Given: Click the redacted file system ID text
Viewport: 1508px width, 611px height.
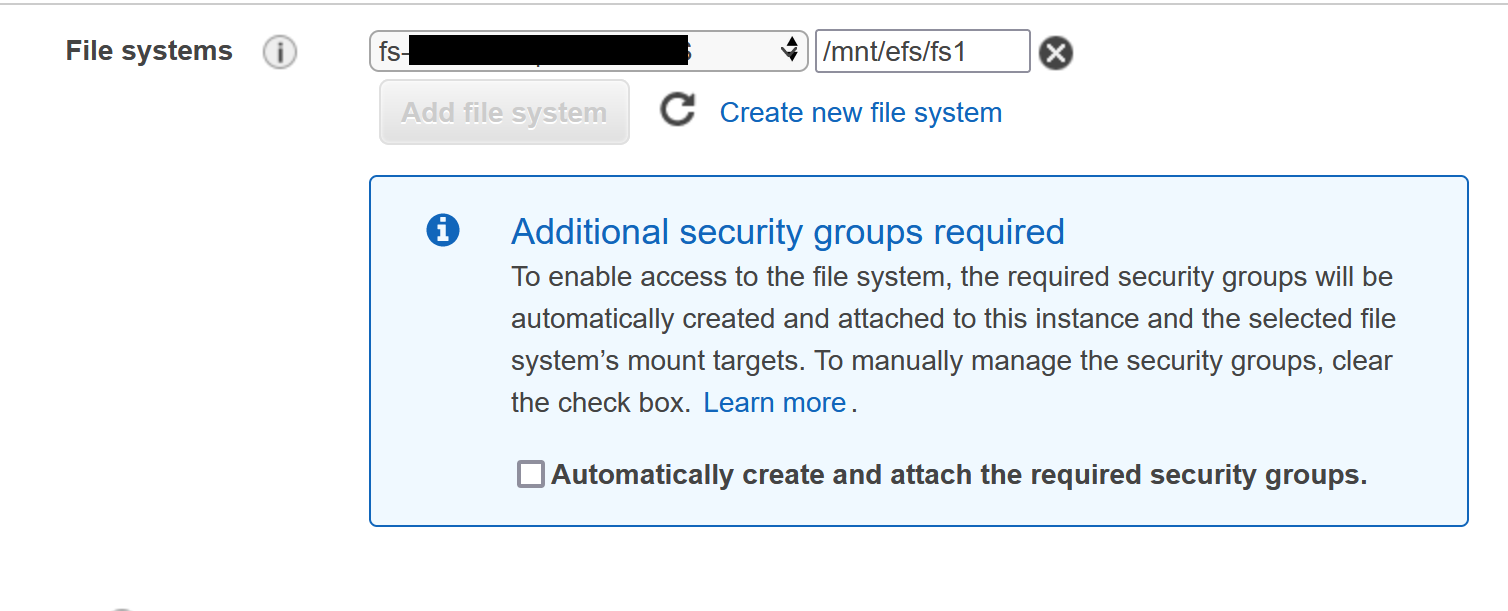Looking at the screenshot, I should point(548,51).
